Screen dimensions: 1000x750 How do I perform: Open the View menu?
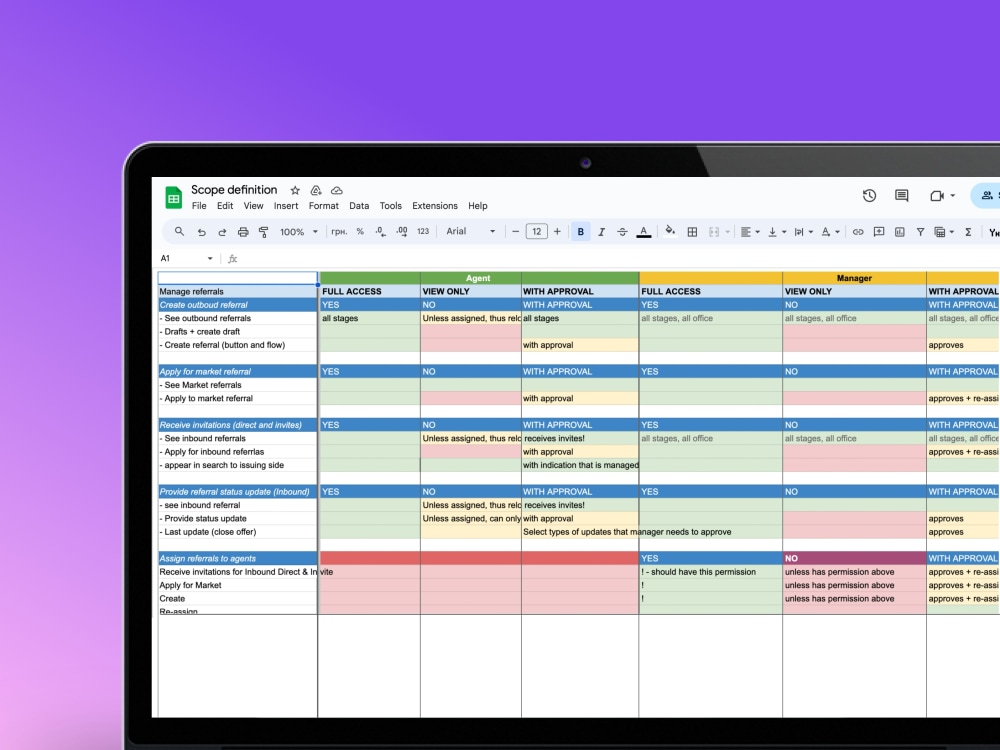pyautogui.click(x=253, y=206)
